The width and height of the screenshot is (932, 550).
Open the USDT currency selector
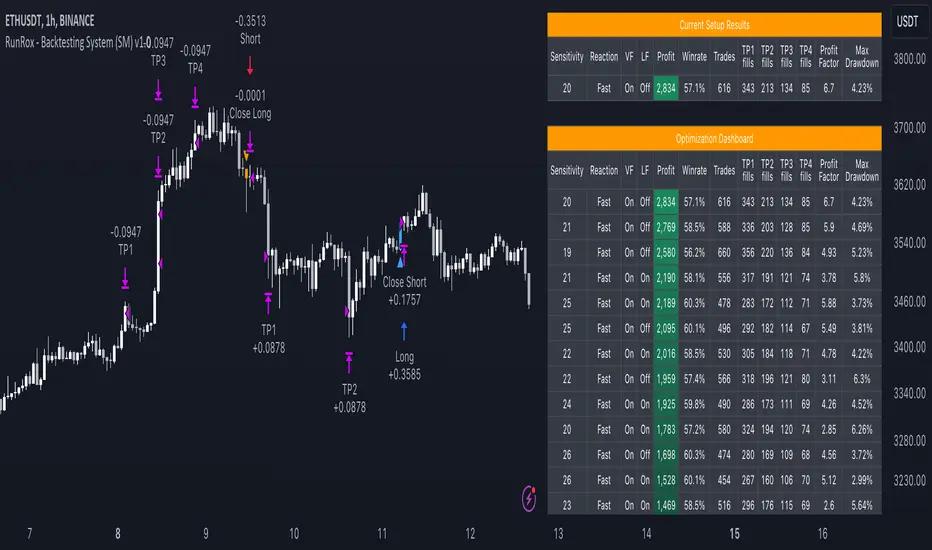907,22
